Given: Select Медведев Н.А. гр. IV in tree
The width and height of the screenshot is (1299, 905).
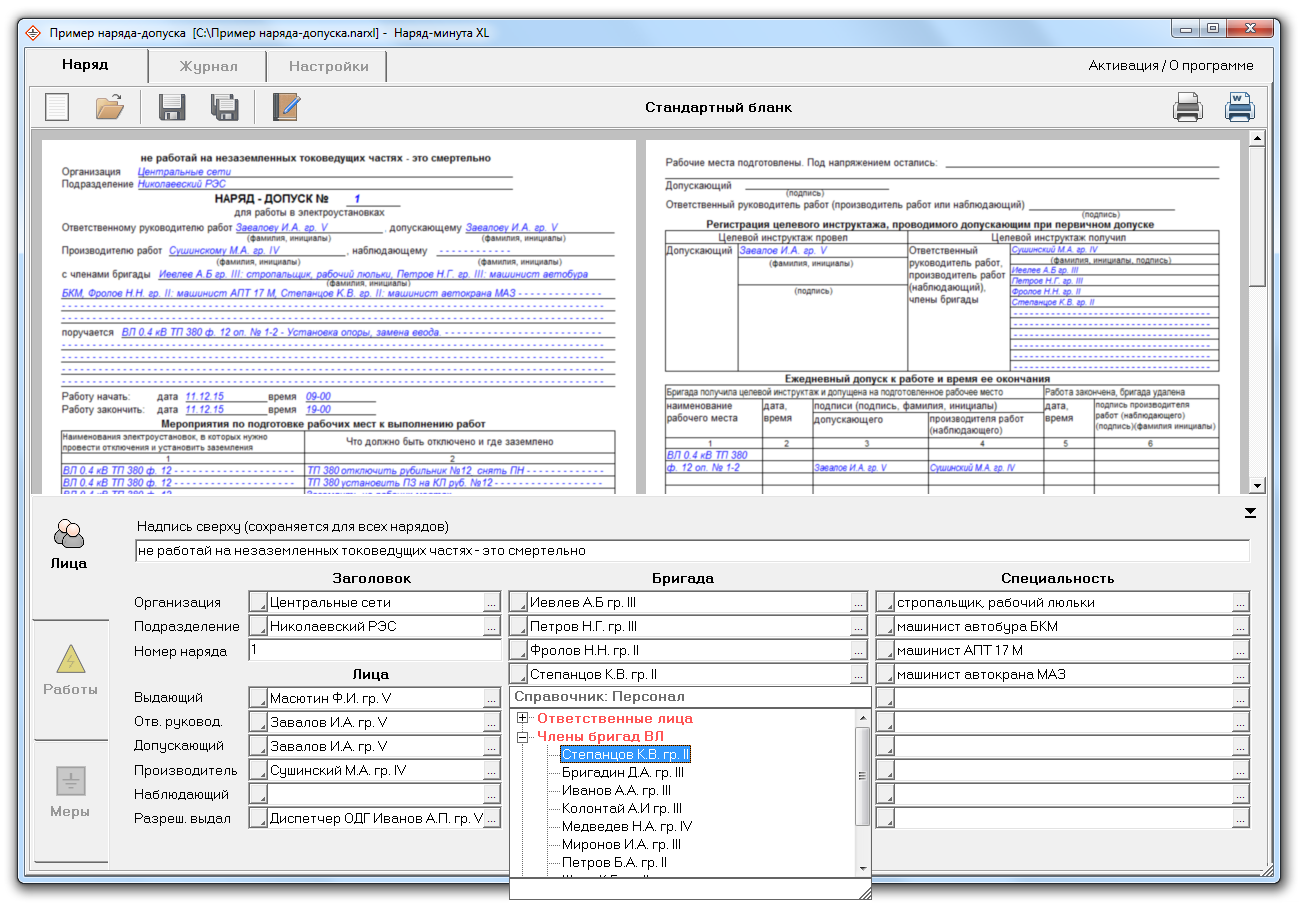Looking at the screenshot, I should (x=627, y=826).
